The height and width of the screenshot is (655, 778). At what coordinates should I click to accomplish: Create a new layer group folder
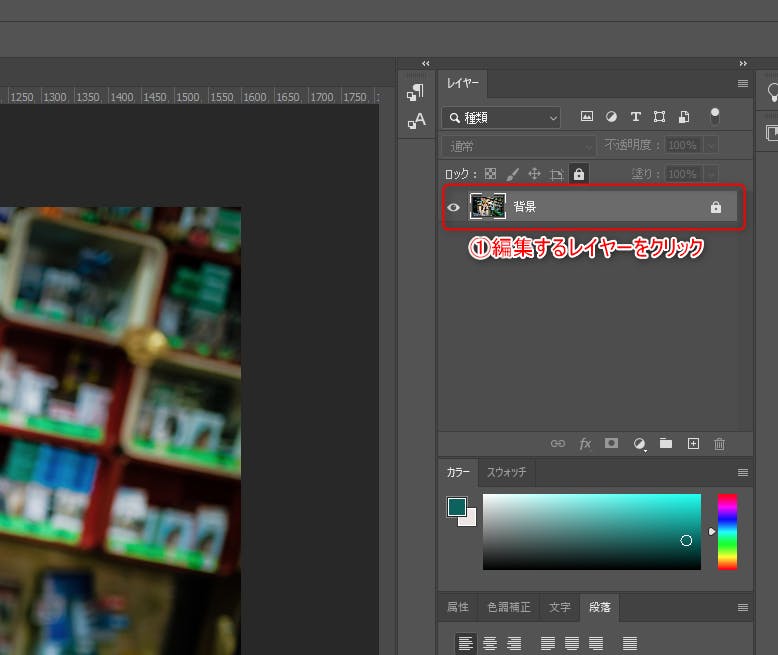pyautogui.click(x=666, y=444)
